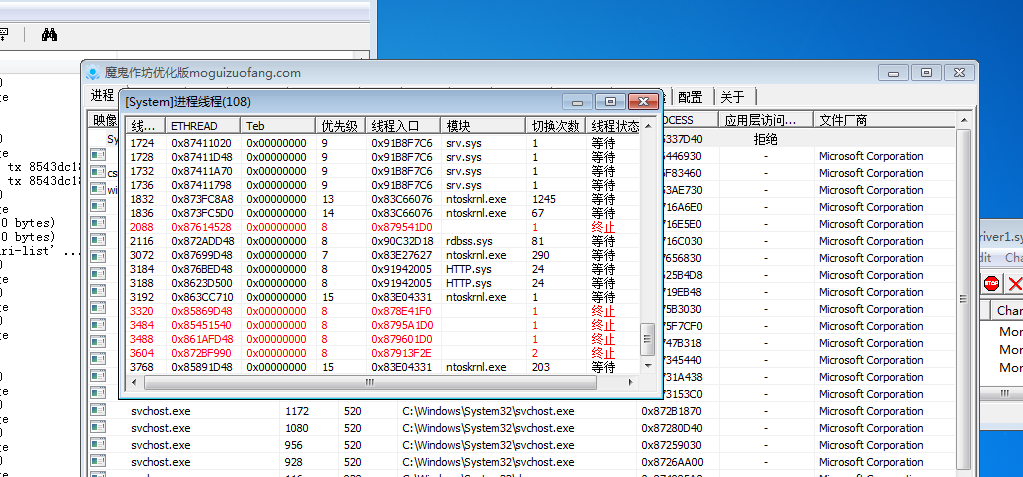The width and height of the screenshot is (1023, 477).
Task: Click the thread list vertical scrollbar thumb
Action: pos(647,338)
